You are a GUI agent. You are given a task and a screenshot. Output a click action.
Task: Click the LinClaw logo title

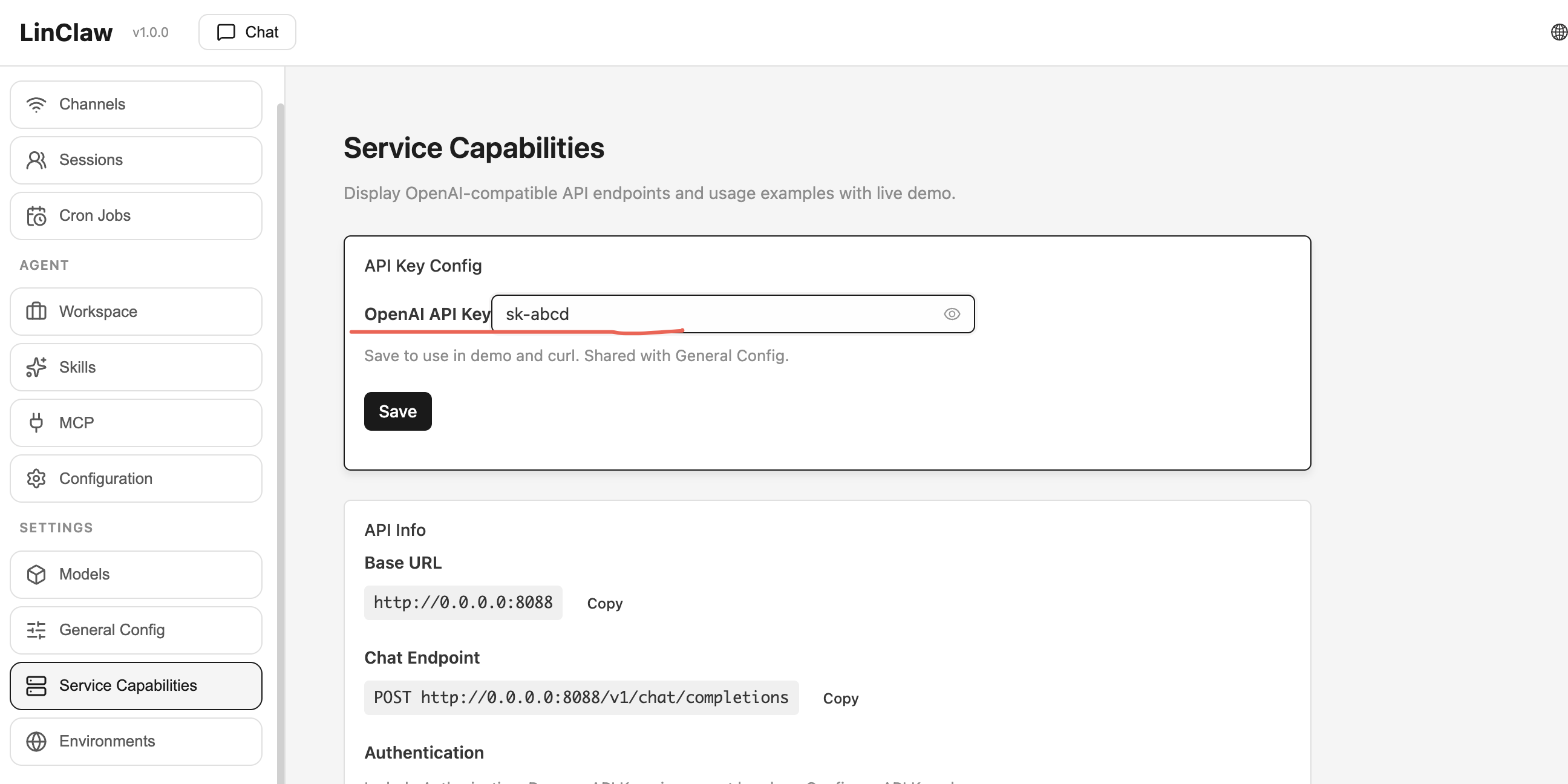tap(66, 32)
